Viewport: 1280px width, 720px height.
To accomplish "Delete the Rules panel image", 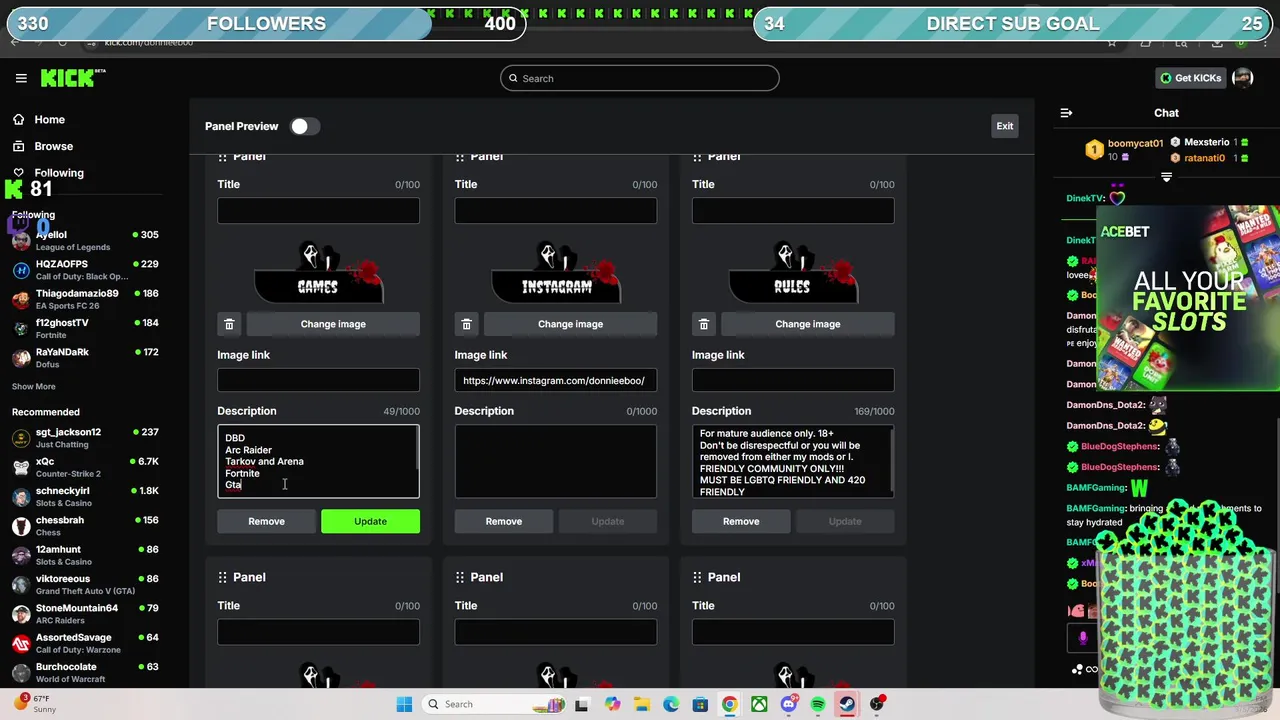I will click(703, 324).
